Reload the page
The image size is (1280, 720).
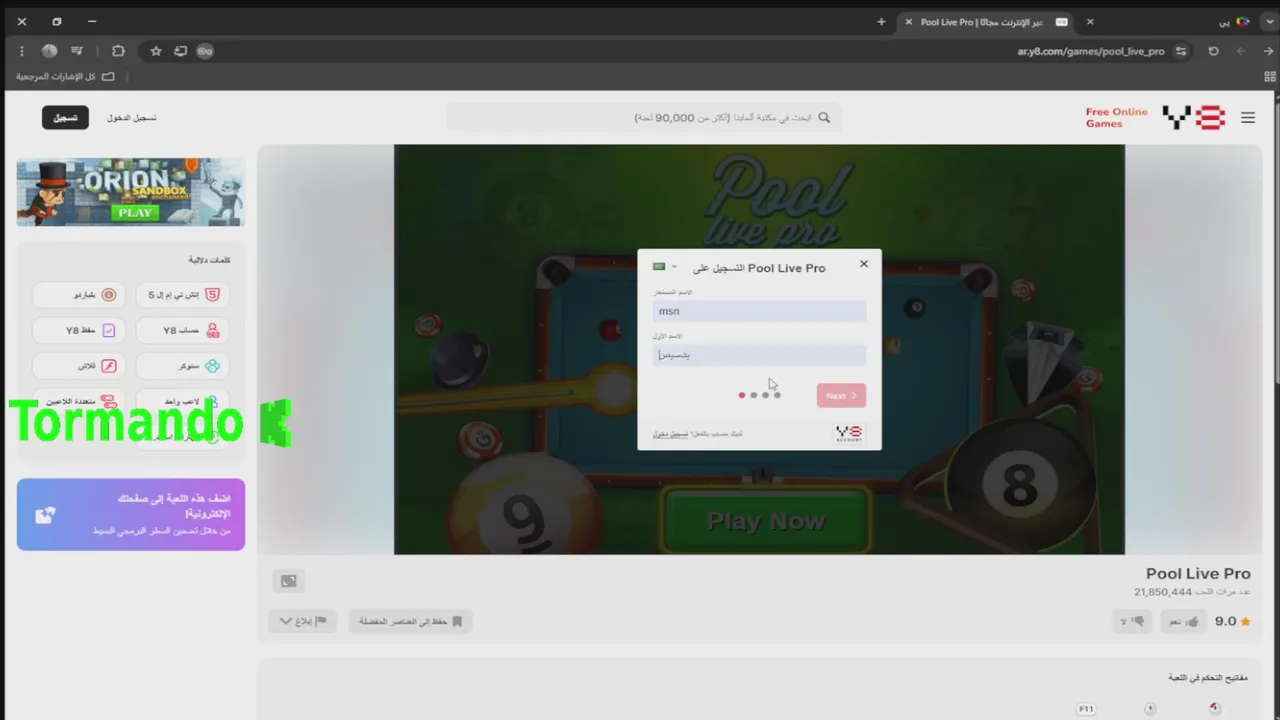click(1213, 51)
